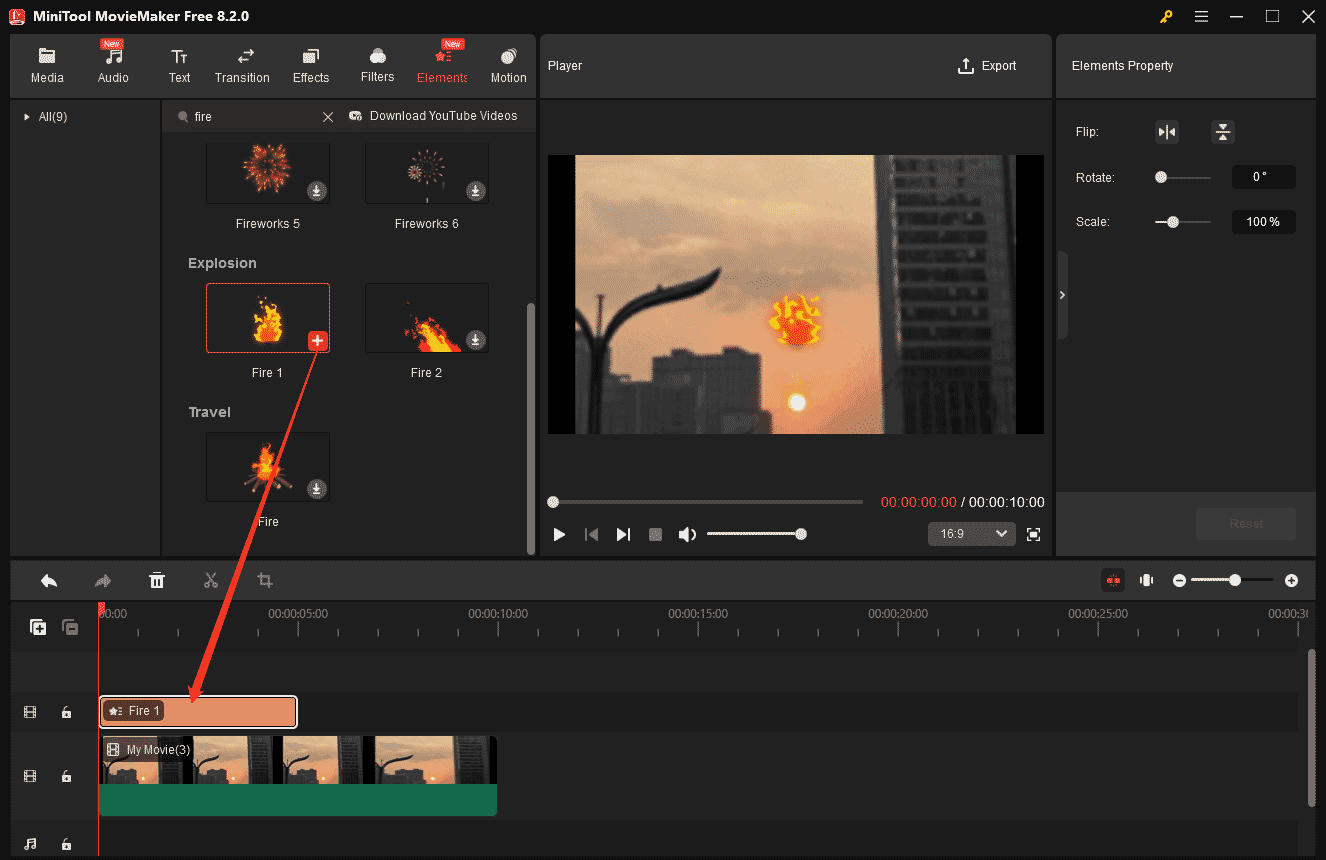Image resolution: width=1326 pixels, height=860 pixels.
Task: Add a new timeline track
Action: 38,627
